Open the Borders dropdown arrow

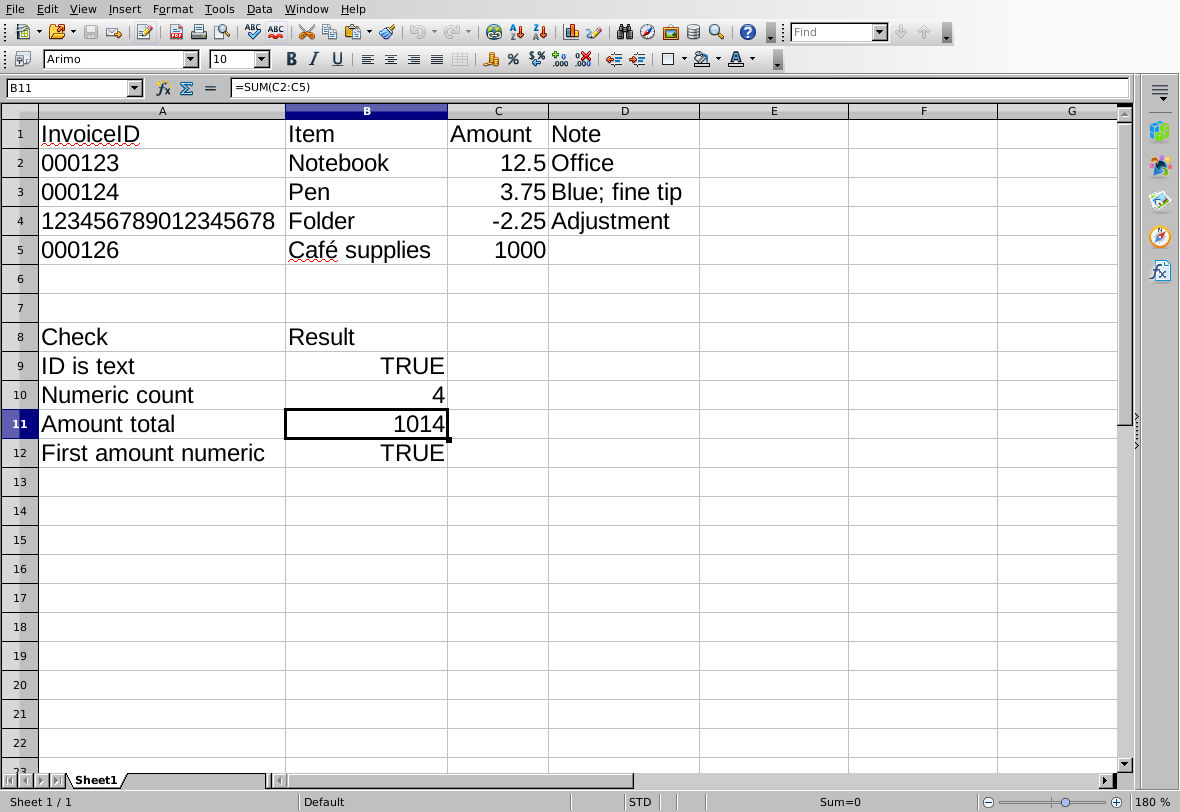coord(684,59)
